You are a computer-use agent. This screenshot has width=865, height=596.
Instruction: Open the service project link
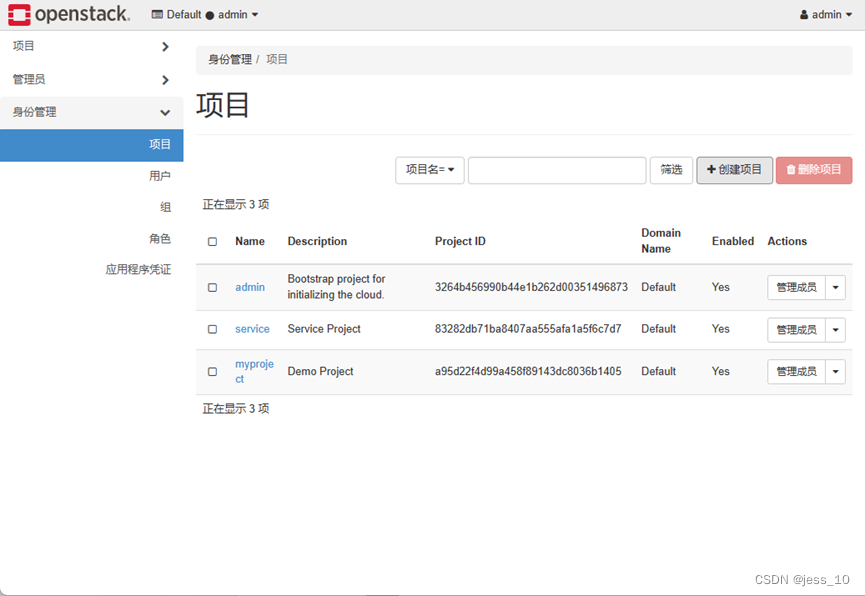(x=252, y=329)
